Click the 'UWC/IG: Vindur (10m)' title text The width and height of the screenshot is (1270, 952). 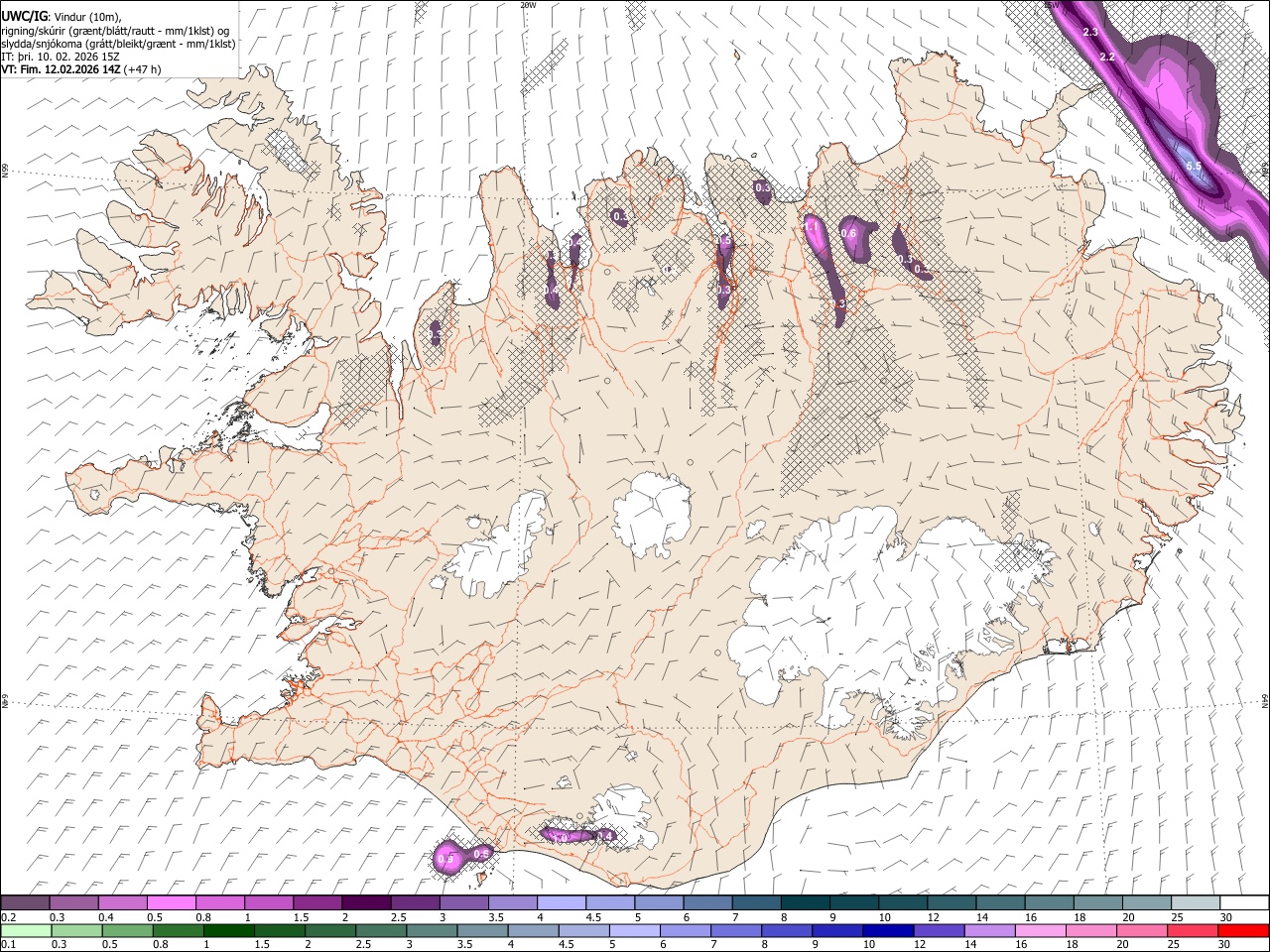tap(61, 17)
